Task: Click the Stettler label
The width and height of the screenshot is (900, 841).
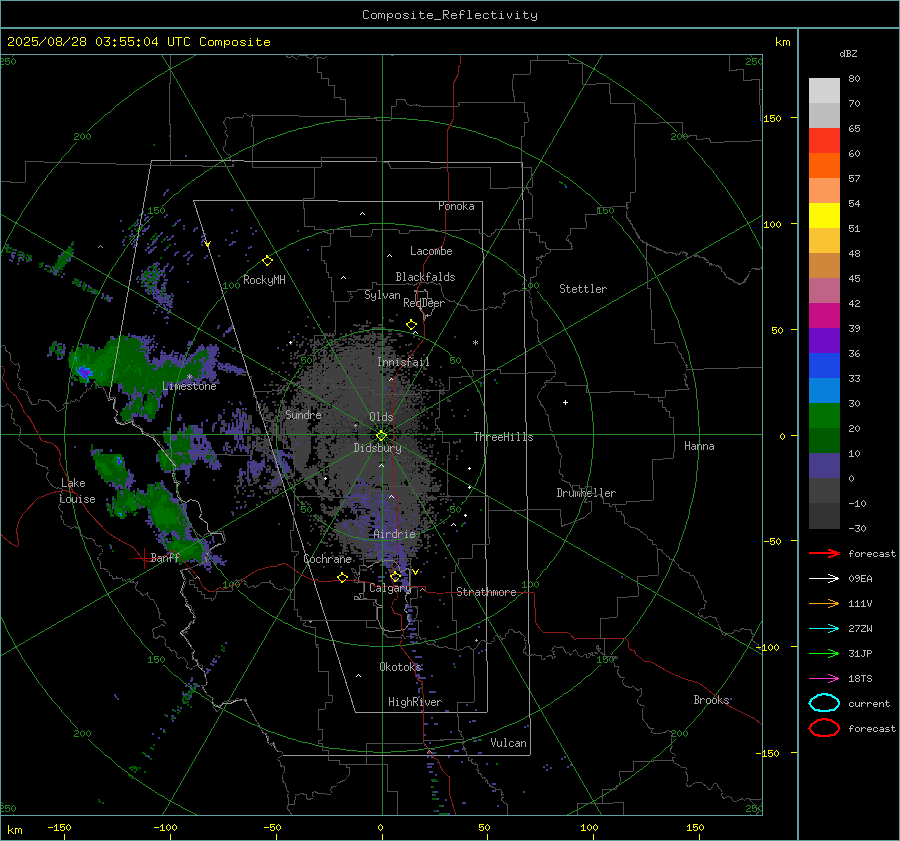Action: pyautogui.click(x=583, y=289)
